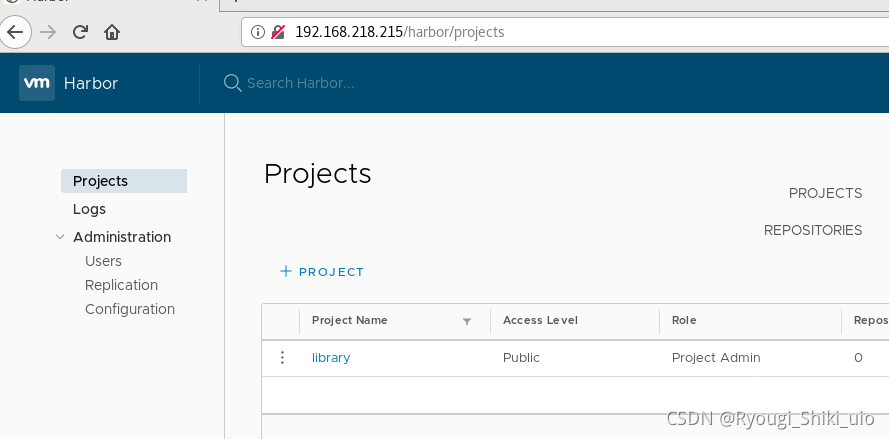This screenshot has width=889, height=439.
Task: Open Configuration under Administration
Action: coord(130,309)
